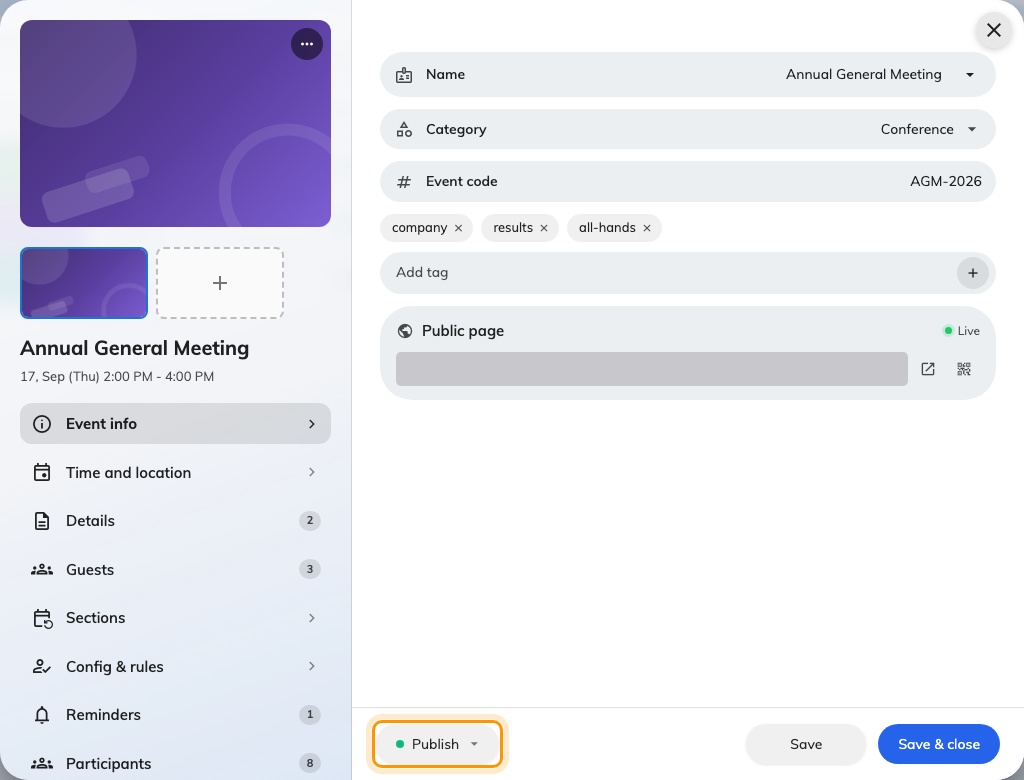The image size is (1024, 780).
Task: Click the plus button to add tag
Action: (972, 273)
